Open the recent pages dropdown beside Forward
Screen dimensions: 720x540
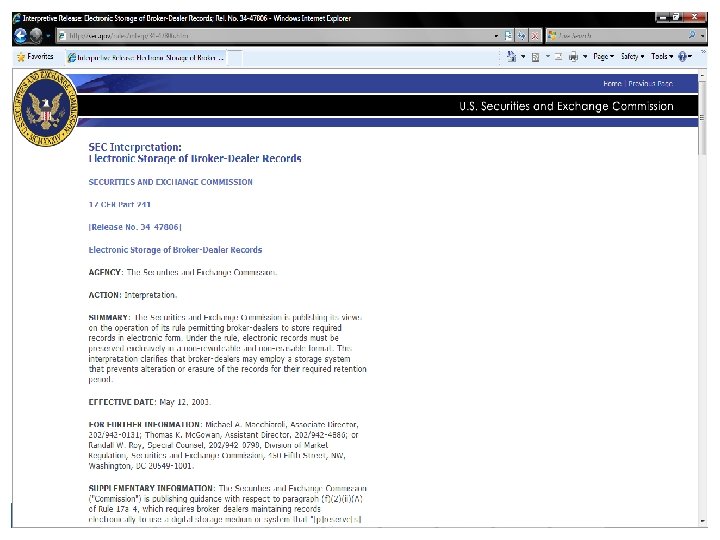coord(48,36)
